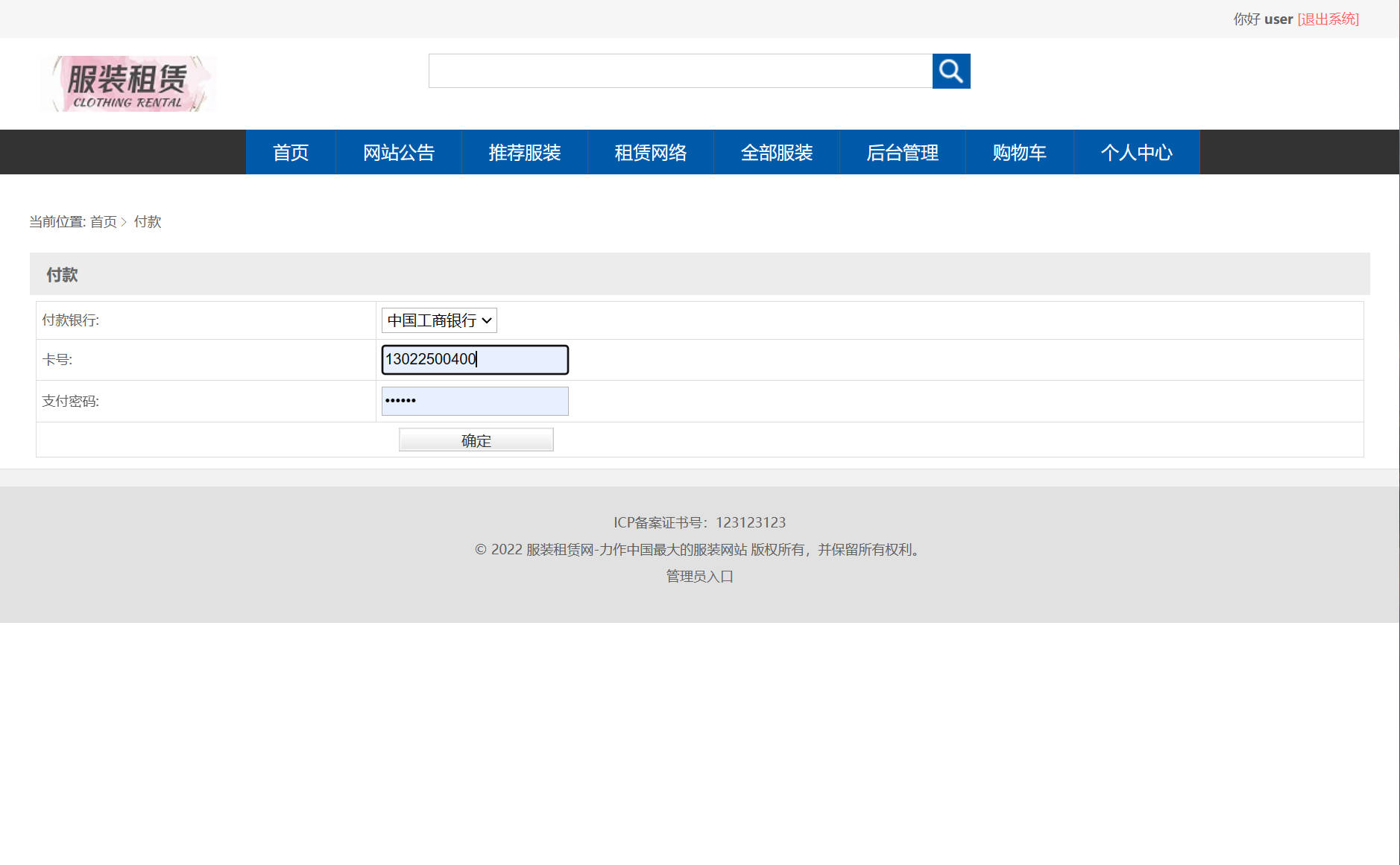The height and width of the screenshot is (865, 1400).
Task: Click inside the top search box
Action: pyautogui.click(x=680, y=71)
